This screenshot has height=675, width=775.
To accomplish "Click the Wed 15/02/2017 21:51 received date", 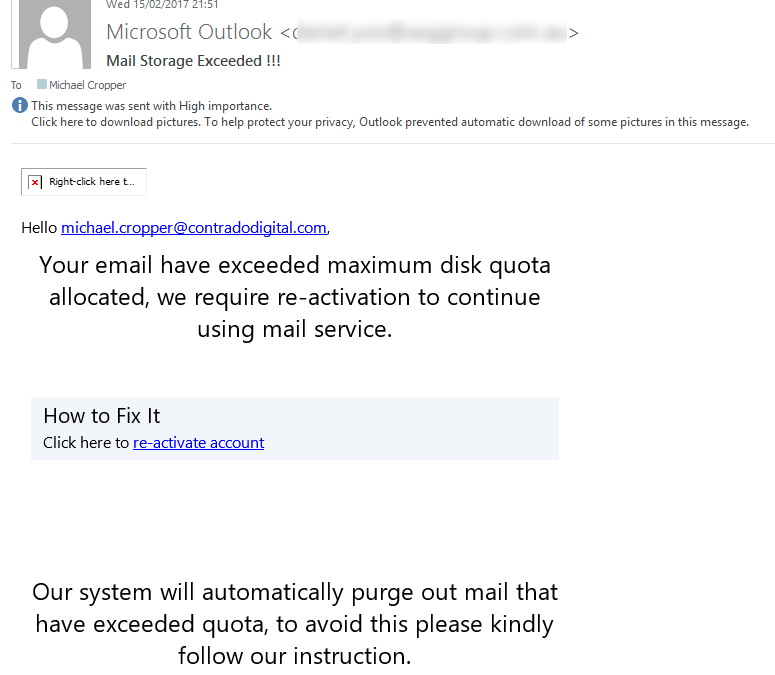I will pyautogui.click(x=162, y=4).
